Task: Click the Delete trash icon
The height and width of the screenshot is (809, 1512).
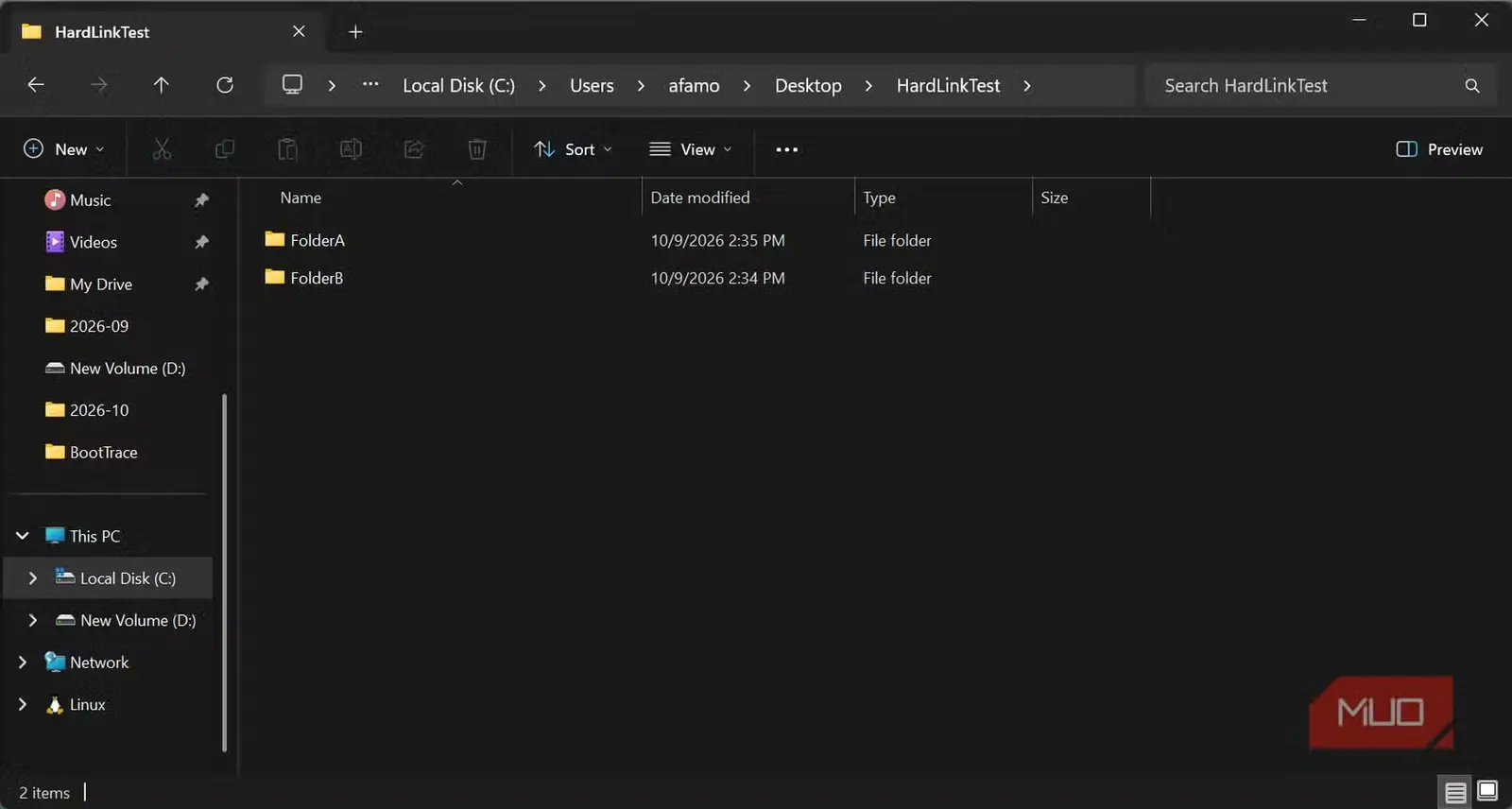Action: pyautogui.click(x=477, y=149)
